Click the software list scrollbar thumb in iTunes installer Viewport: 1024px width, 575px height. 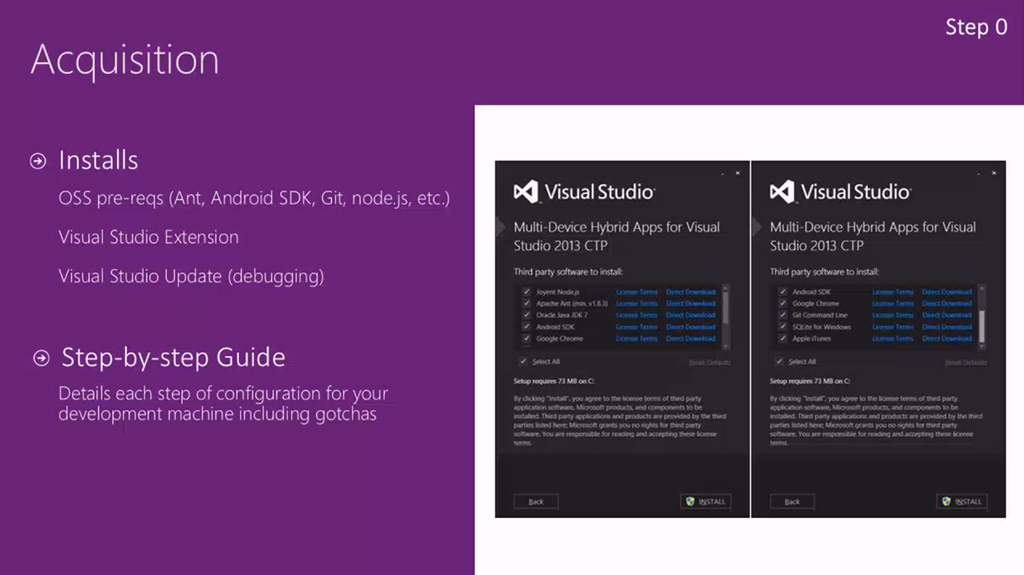pyautogui.click(x=982, y=326)
